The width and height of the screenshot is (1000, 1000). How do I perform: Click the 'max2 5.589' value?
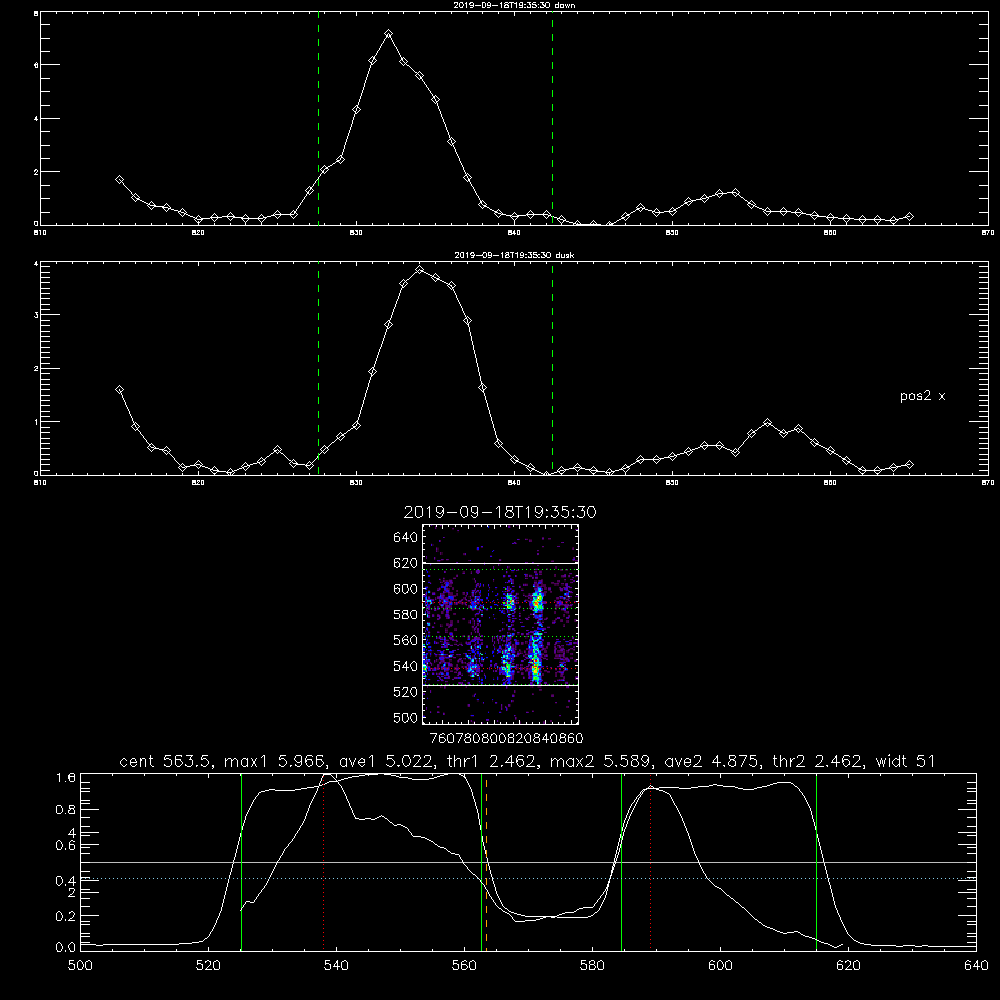[601, 761]
